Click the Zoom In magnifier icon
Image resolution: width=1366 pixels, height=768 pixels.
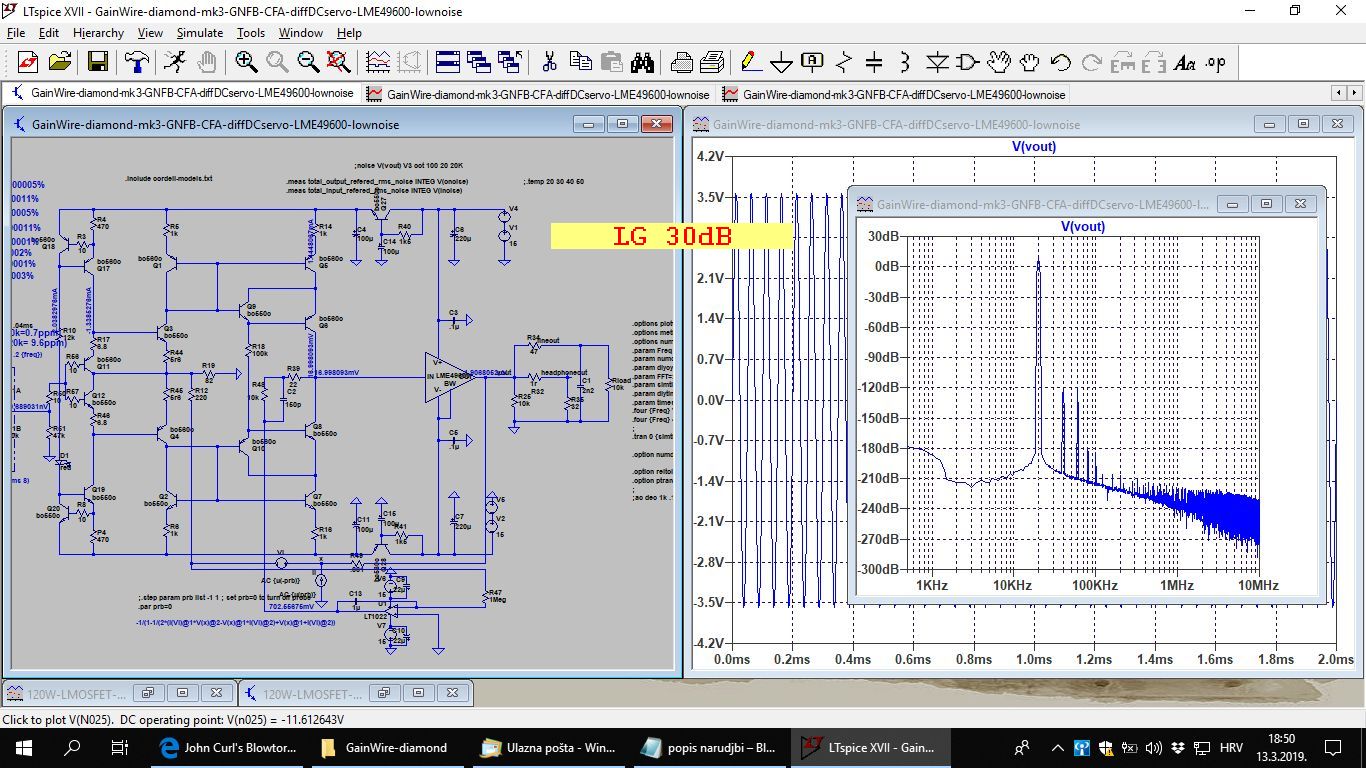click(246, 62)
